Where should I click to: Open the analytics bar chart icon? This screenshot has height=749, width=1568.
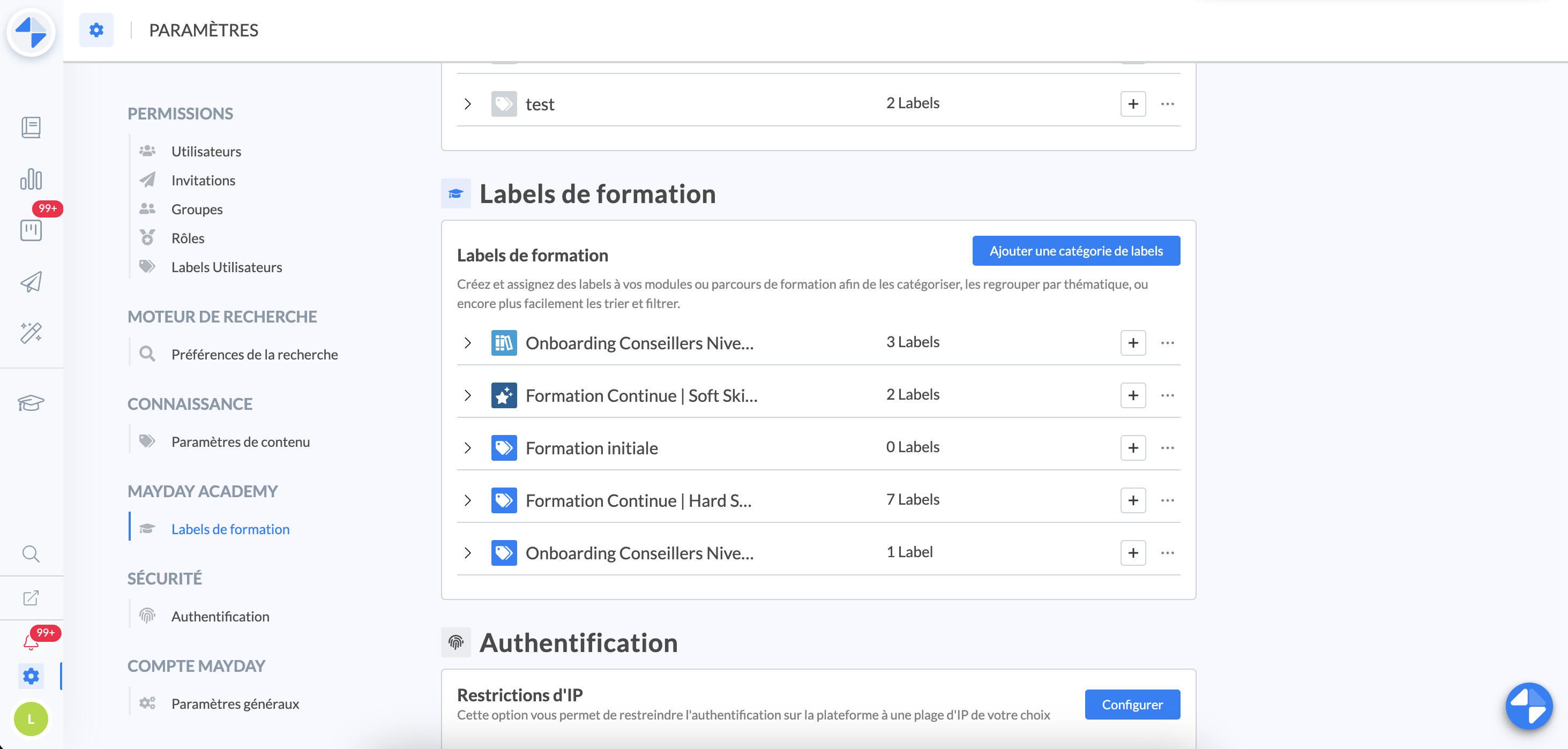(x=31, y=179)
